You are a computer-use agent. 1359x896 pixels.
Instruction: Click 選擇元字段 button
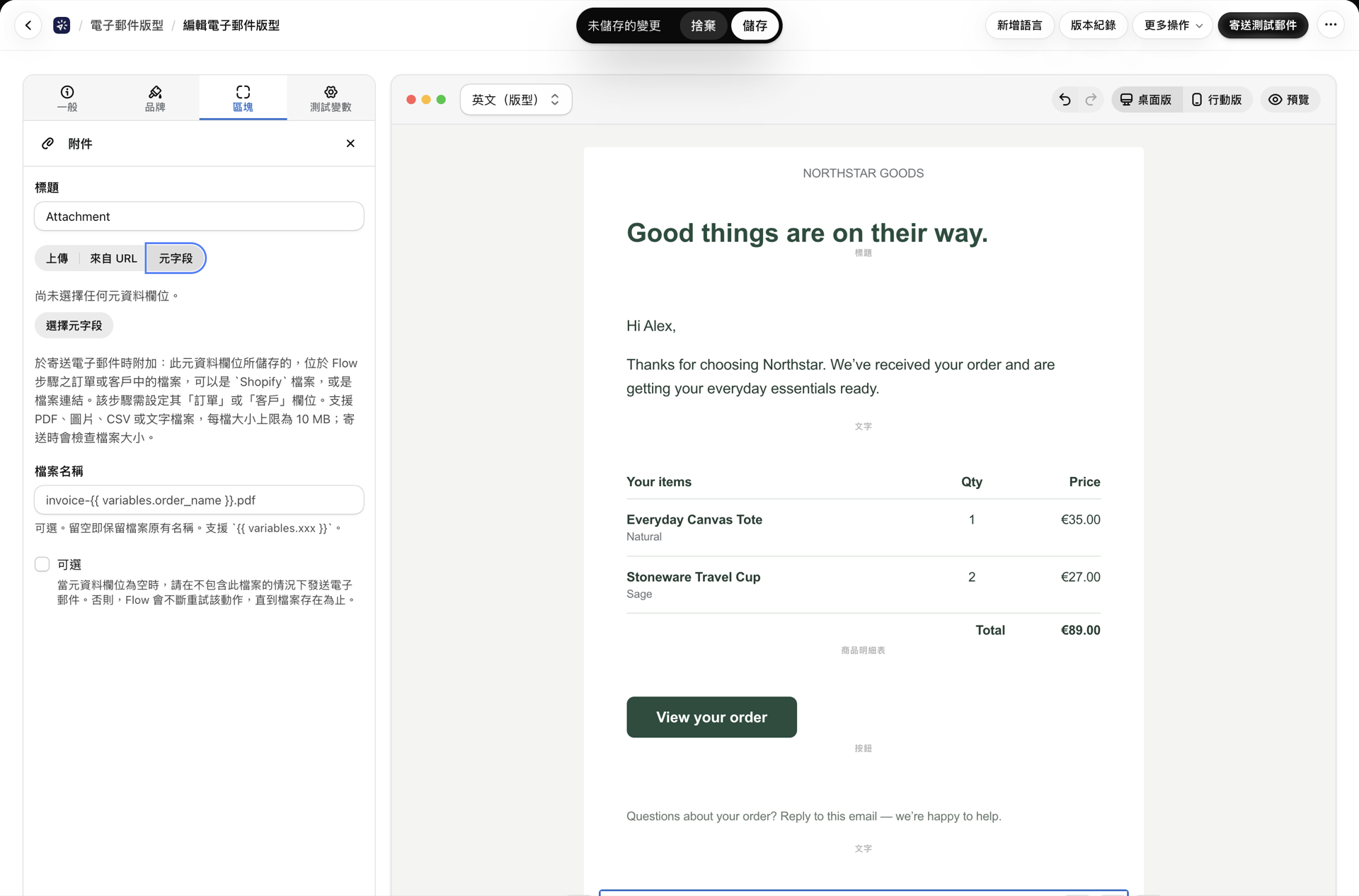74,326
